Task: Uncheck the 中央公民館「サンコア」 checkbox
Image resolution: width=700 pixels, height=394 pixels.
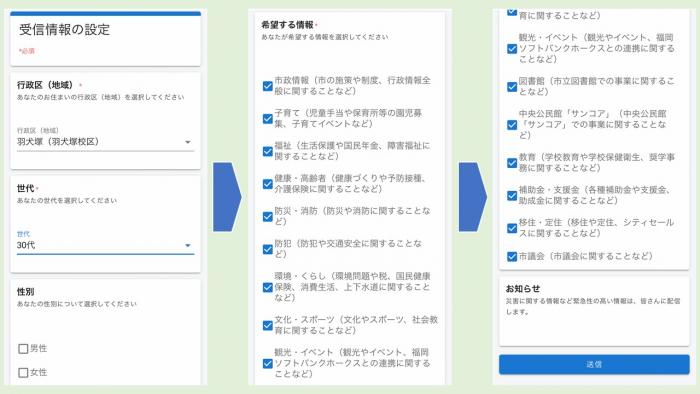Action: pyautogui.click(x=512, y=124)
